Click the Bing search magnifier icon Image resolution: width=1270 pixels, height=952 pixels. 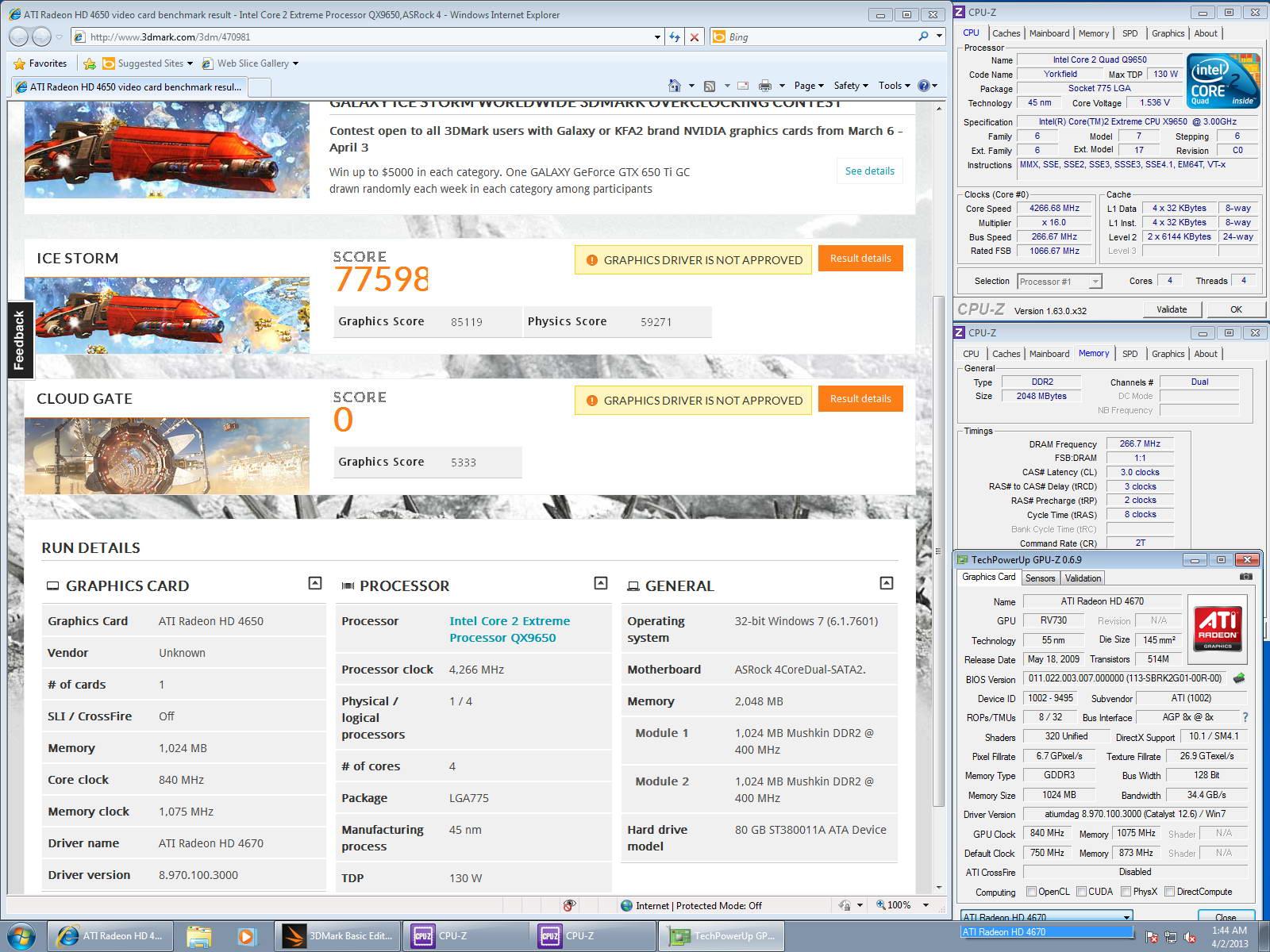point(923,36)
